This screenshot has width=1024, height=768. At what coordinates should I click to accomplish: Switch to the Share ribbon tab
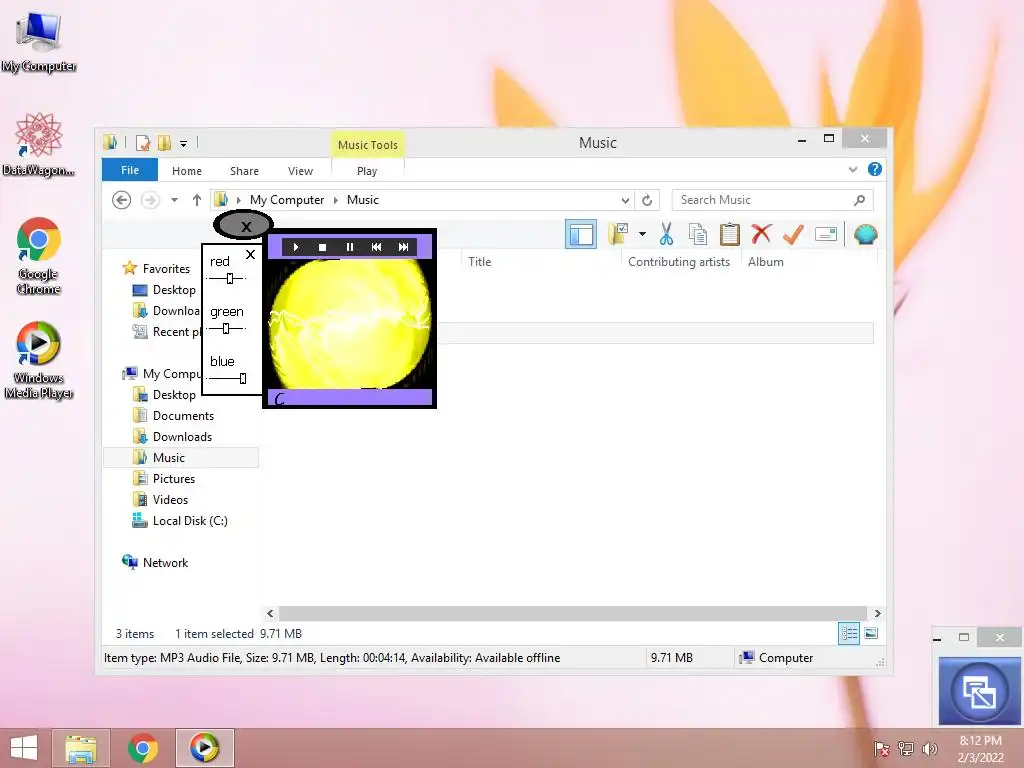[244, 170]
